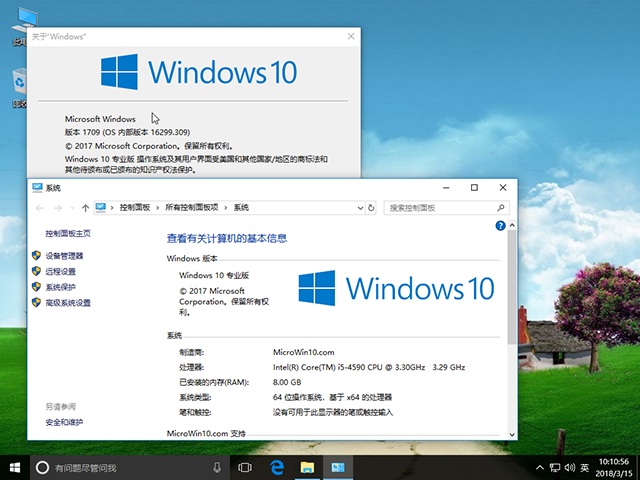Click the Cortana circle icon
Image resolution: width=640 pixels, height=480 pixels.
tap(42, 467)
